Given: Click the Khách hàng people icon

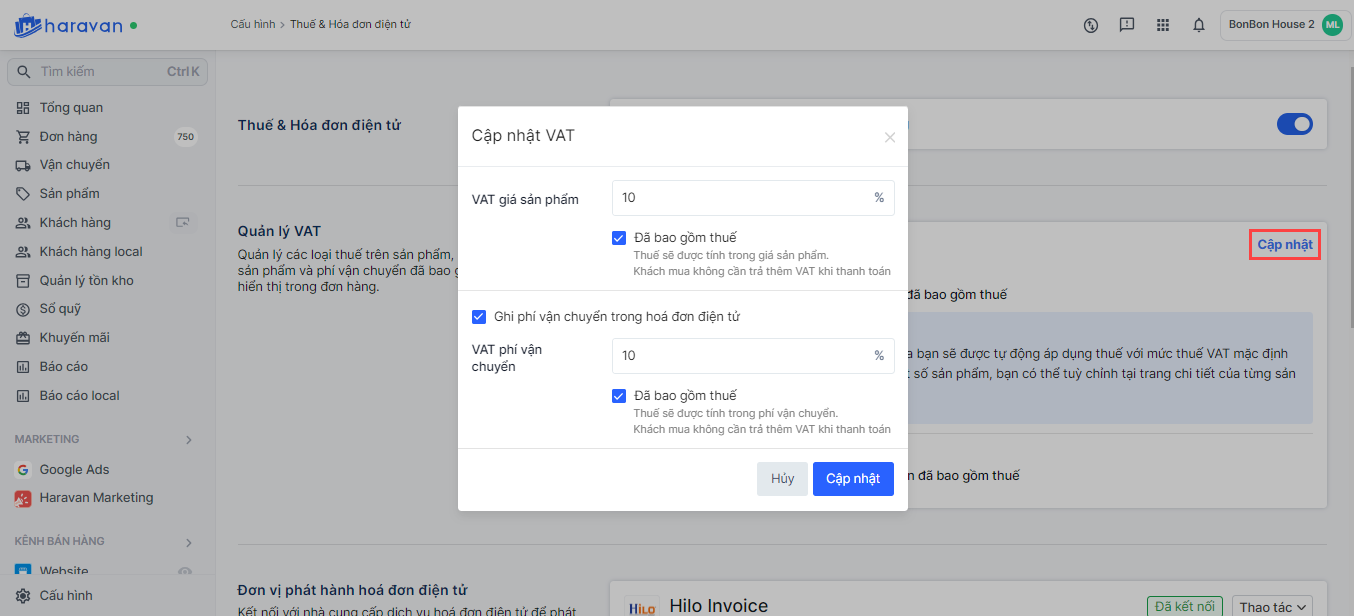Looking at the screenshot, I should coord(23,223).
